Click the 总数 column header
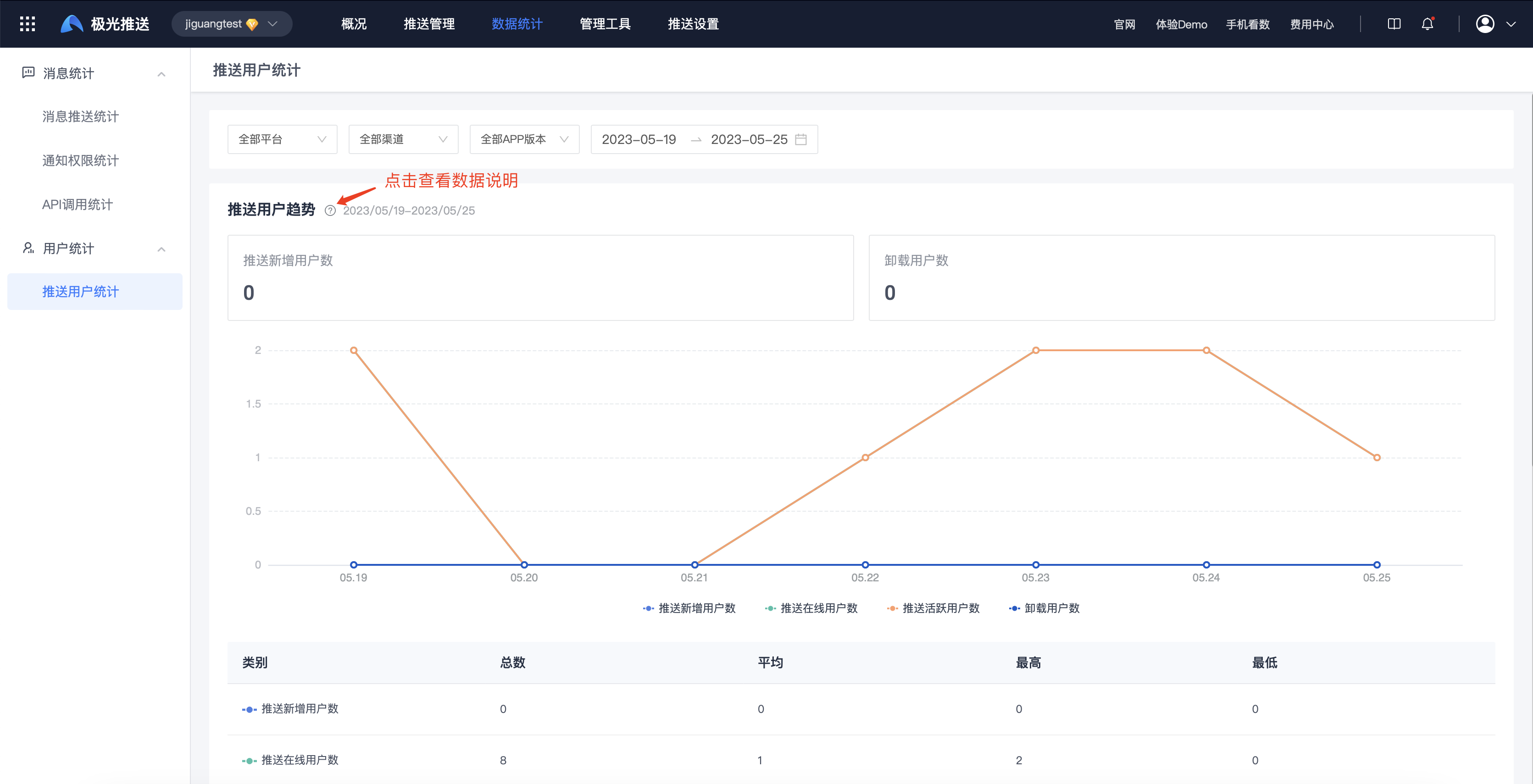This screenshot has height=784, width=1533. point(512,663)
